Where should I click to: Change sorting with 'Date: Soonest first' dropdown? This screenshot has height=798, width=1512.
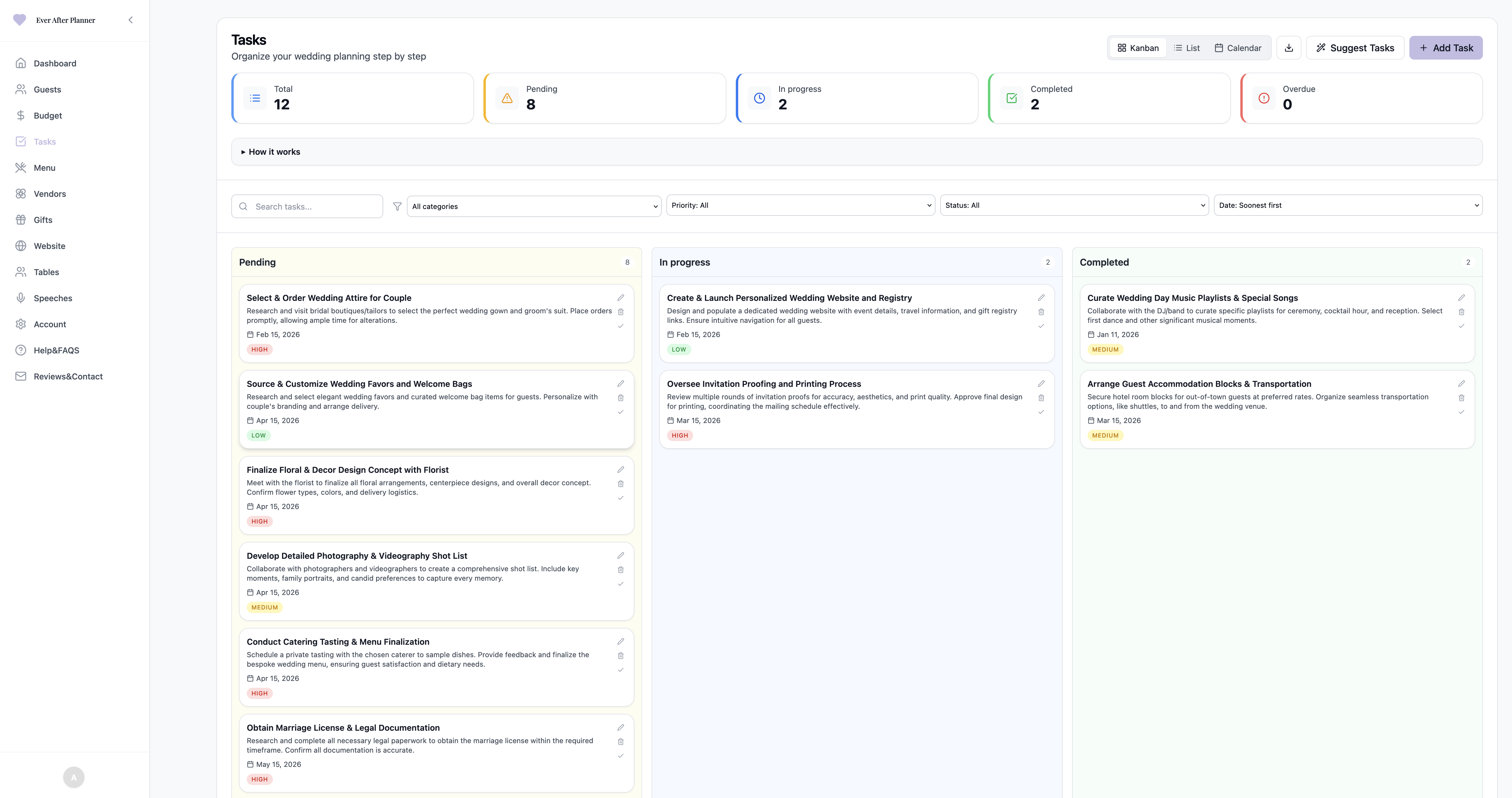pos(1348,205)
